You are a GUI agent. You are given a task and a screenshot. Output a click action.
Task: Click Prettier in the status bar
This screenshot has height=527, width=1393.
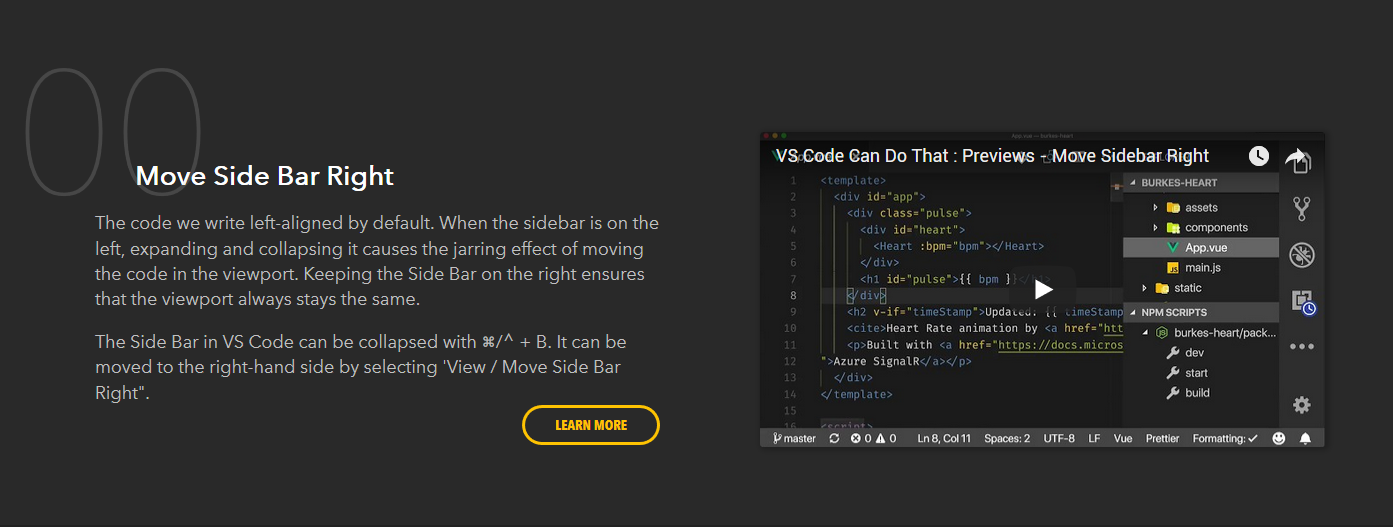[1162, 438]
